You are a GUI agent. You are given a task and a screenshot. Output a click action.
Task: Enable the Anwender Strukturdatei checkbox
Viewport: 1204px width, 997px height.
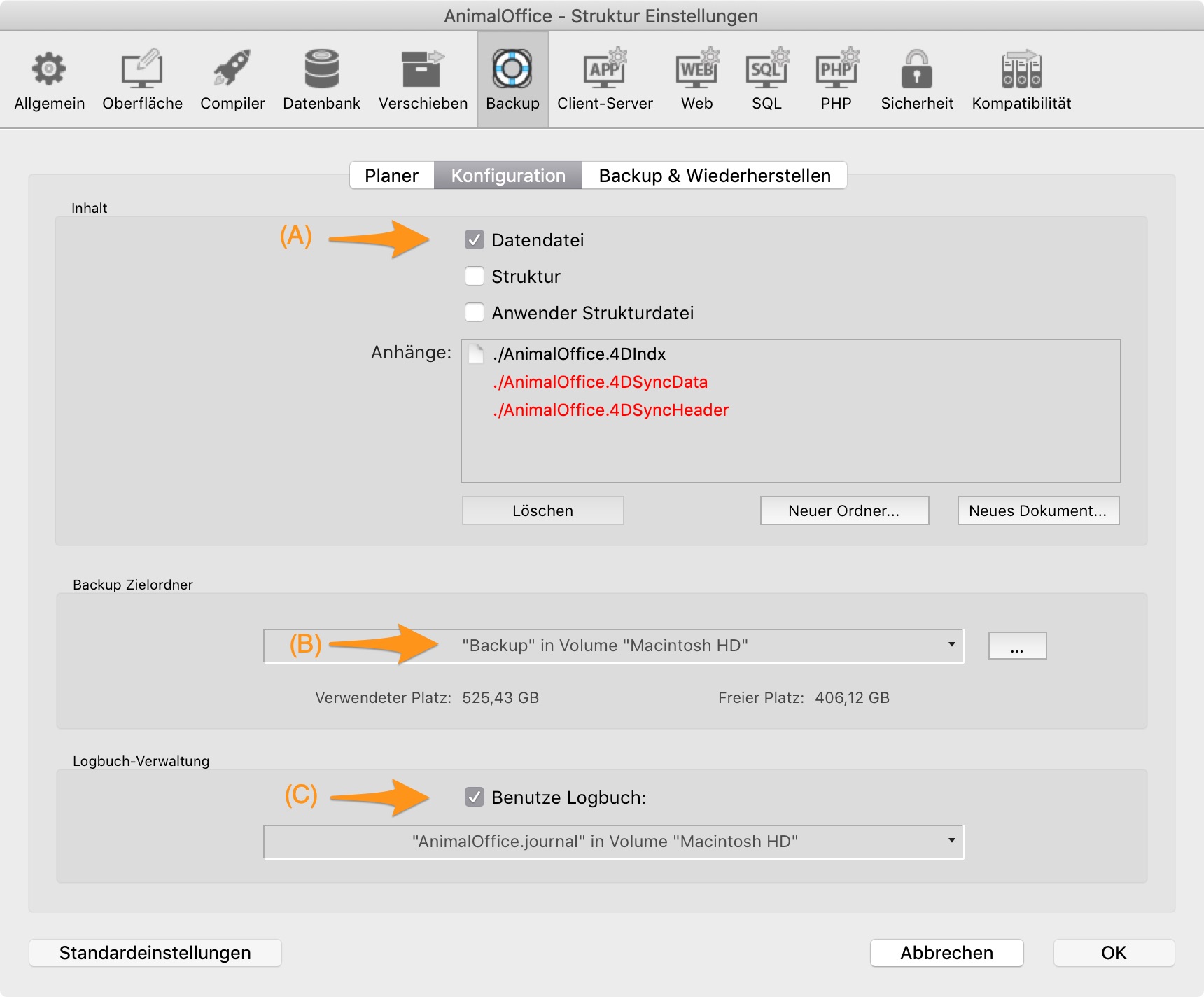pyautogui.click(x=475, y=313)
